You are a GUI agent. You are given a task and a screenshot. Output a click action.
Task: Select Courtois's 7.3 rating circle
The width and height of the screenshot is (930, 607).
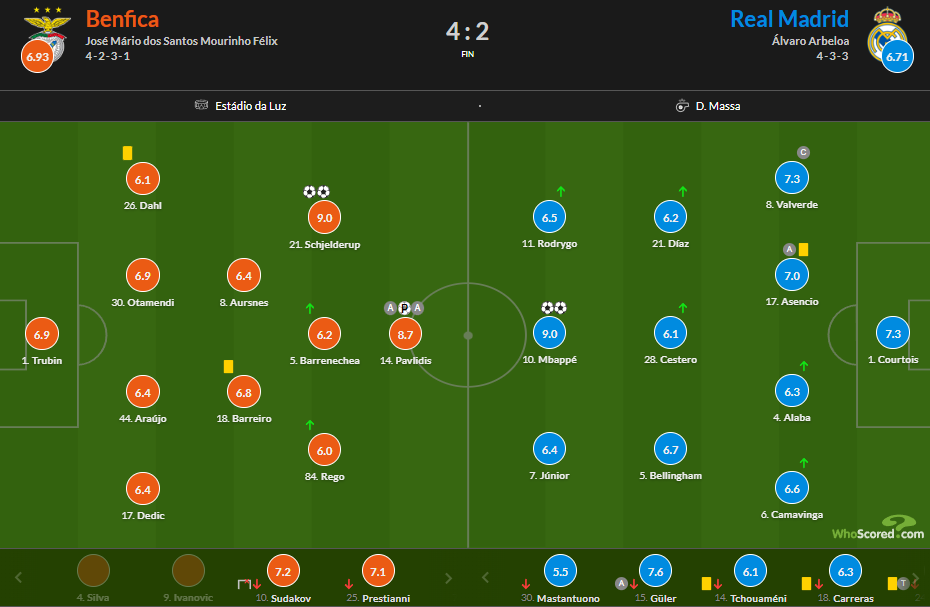click(892, 333)
